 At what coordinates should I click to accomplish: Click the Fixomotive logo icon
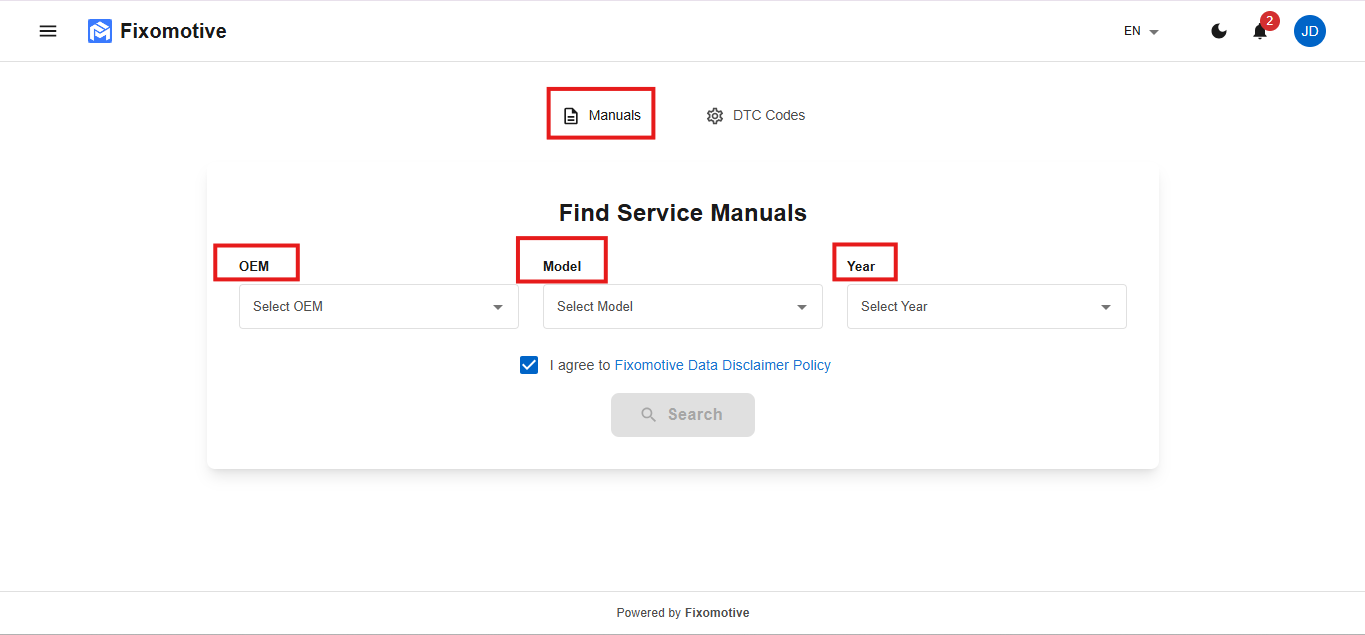click(x=100, y=31)
